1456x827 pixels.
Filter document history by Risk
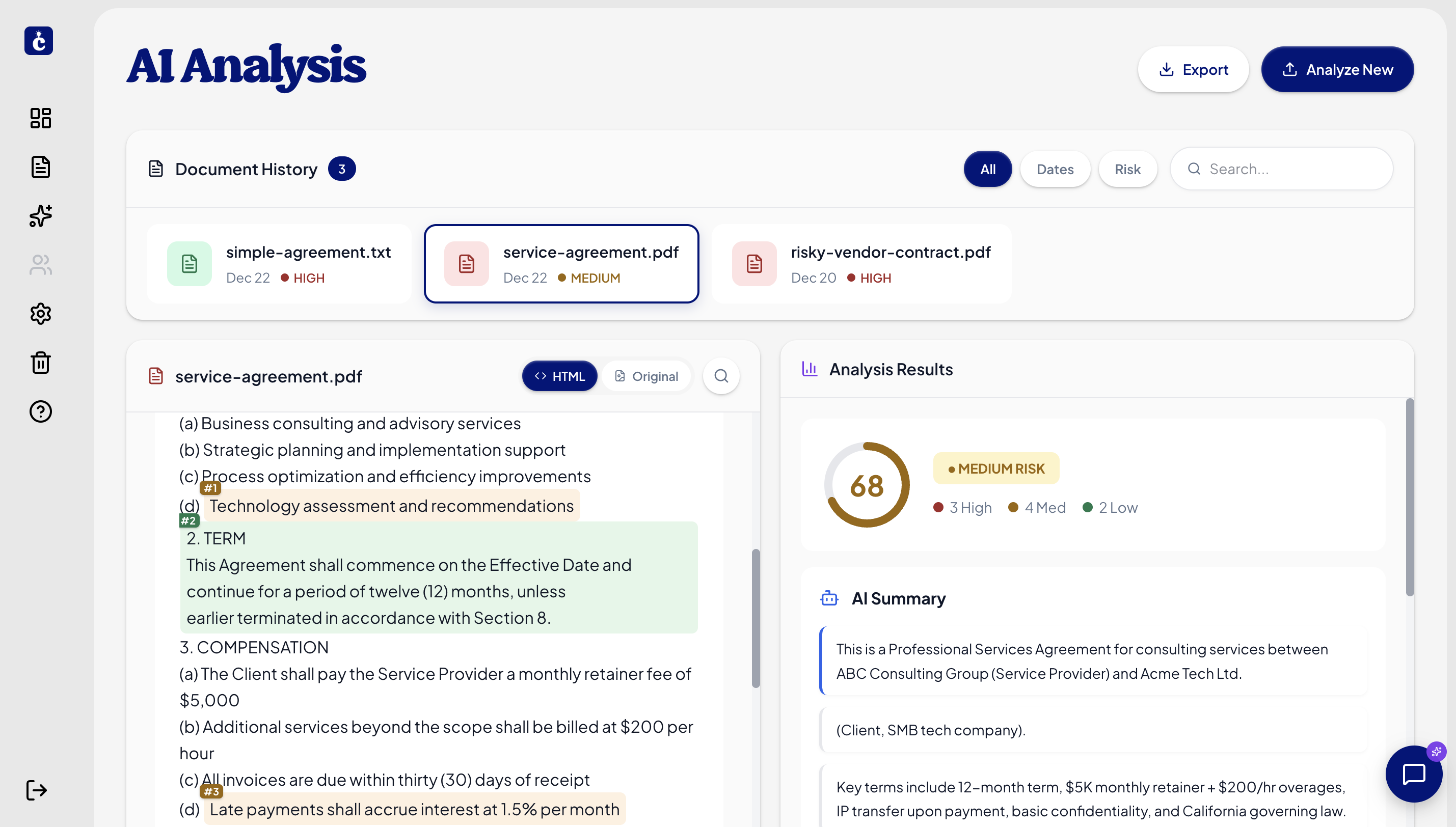point(1127,169)
